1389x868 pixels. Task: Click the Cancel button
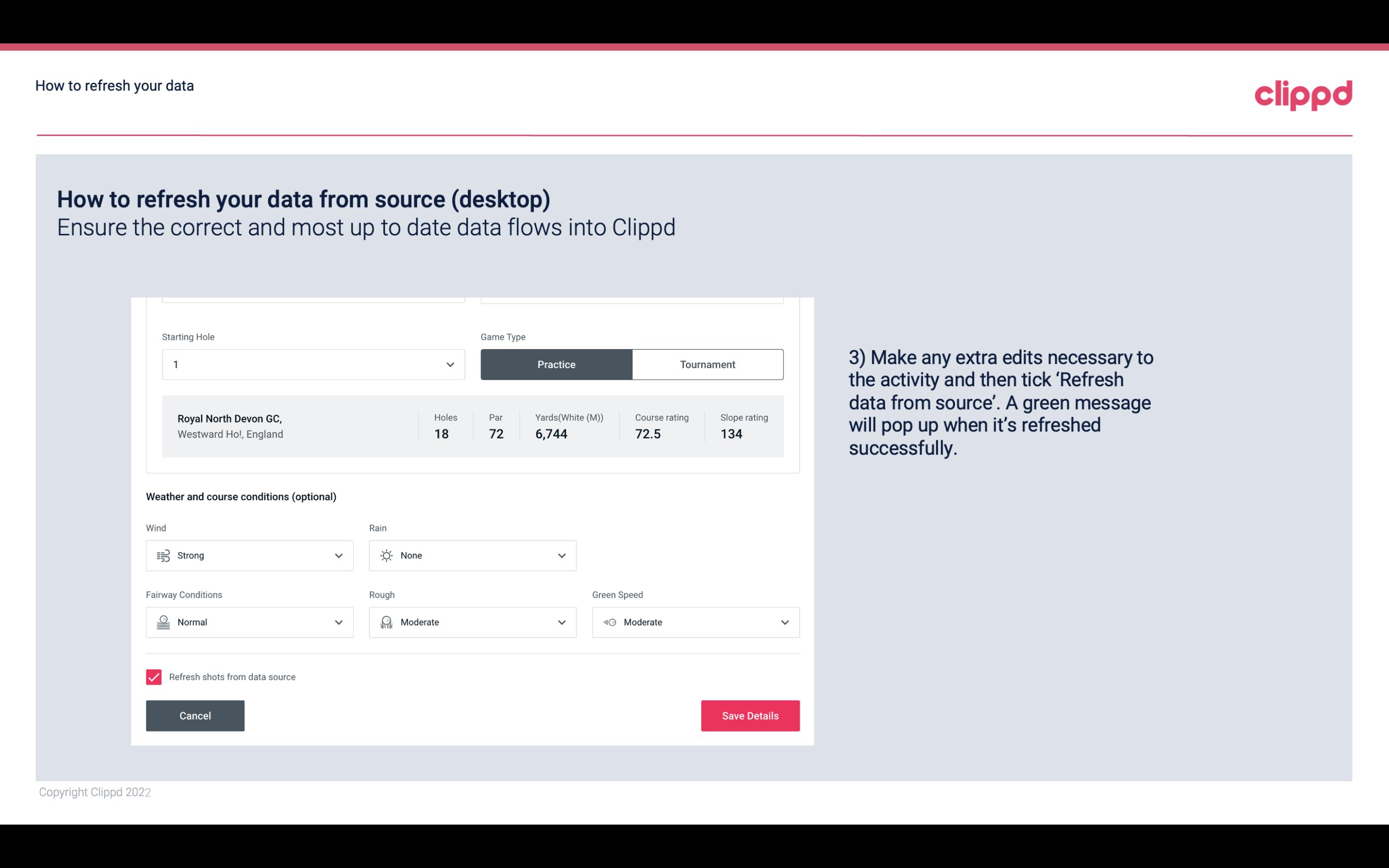[x=195, y=715]
